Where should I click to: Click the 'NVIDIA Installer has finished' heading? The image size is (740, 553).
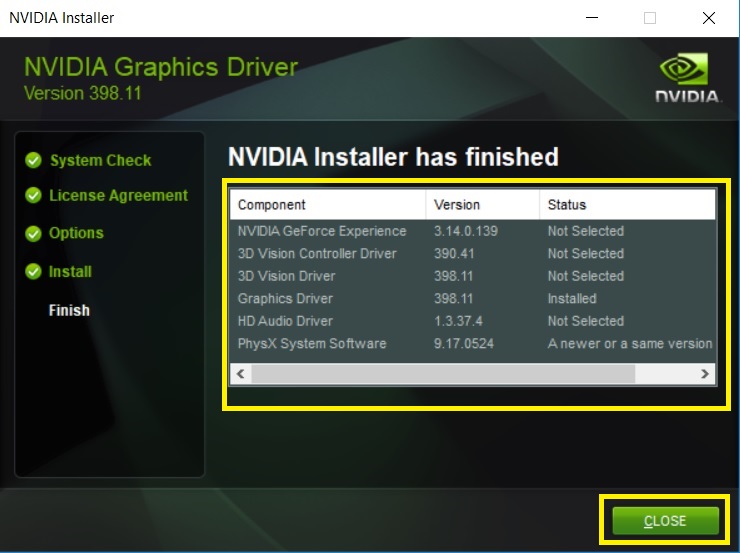pos(393,157)
